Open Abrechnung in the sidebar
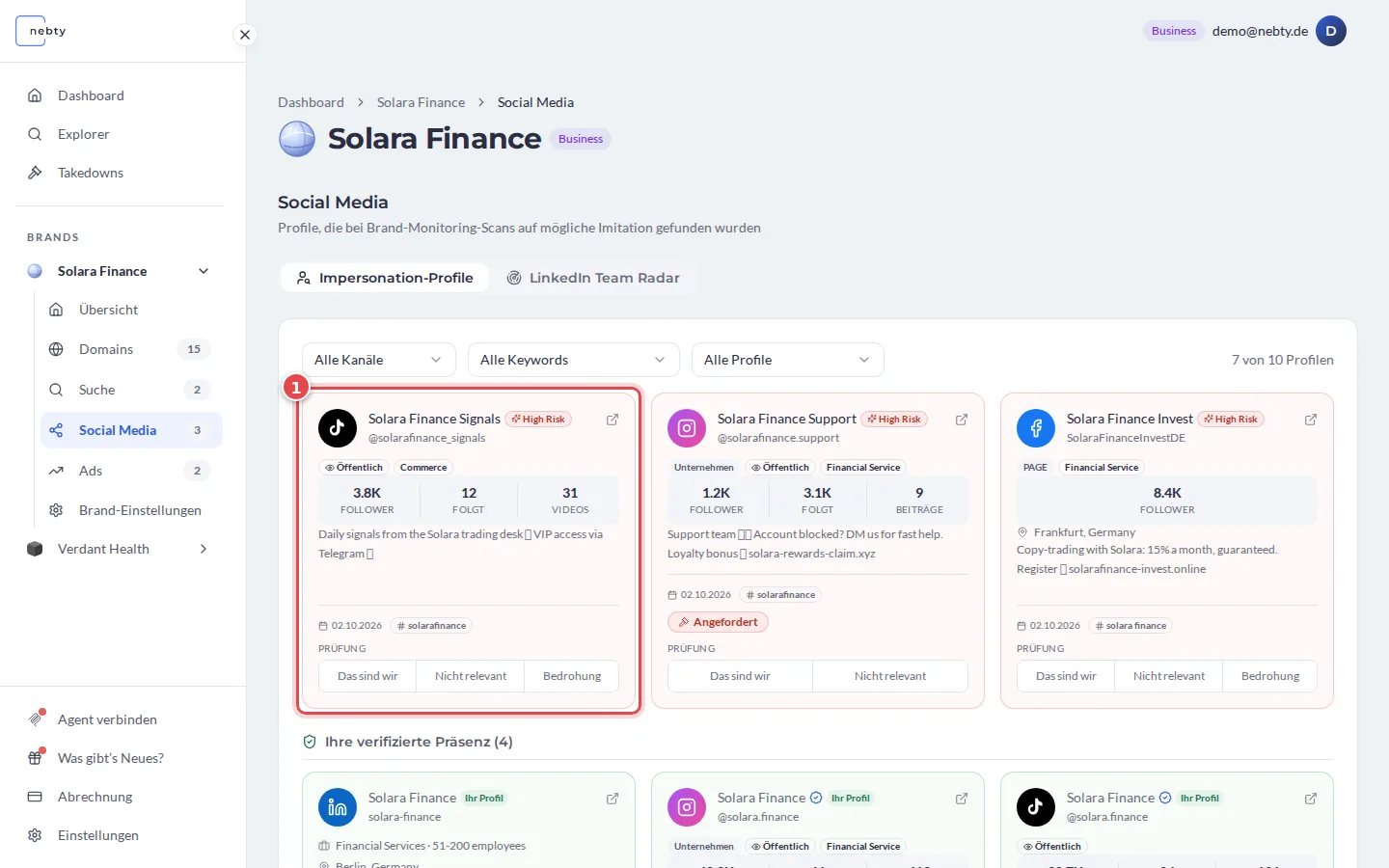Screen dimensions: 1389x868 pos(119,797)
